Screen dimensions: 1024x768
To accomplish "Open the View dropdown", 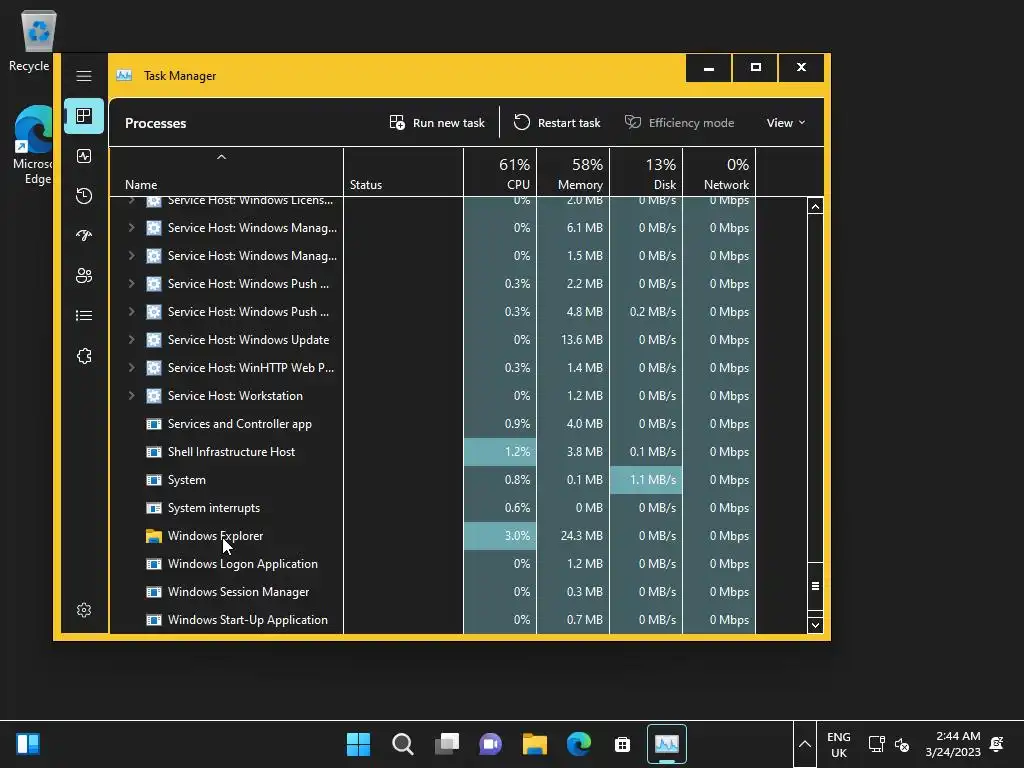I will (x=786, y=123).
